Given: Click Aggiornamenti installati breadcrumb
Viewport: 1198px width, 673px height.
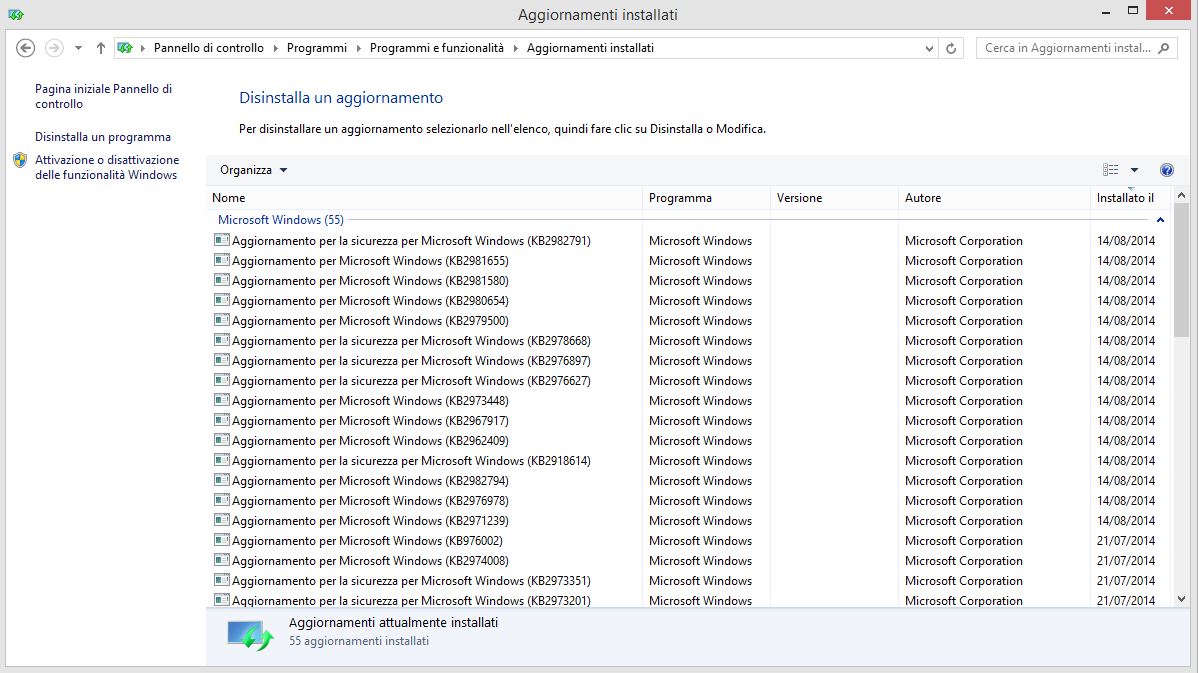Looking at the screenshot, I should click(590, 48).
